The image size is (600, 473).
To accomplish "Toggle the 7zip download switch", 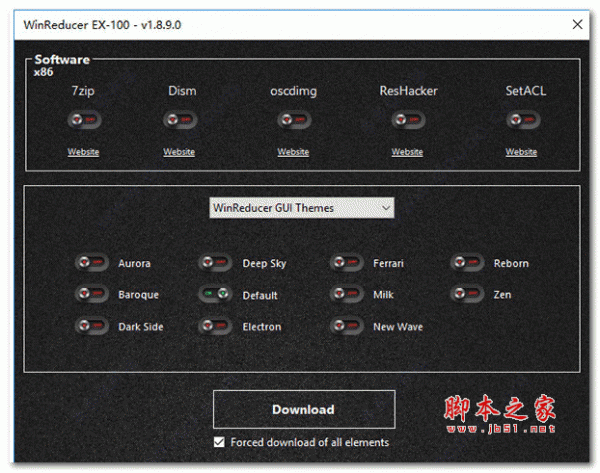I will tap(85, 120).
